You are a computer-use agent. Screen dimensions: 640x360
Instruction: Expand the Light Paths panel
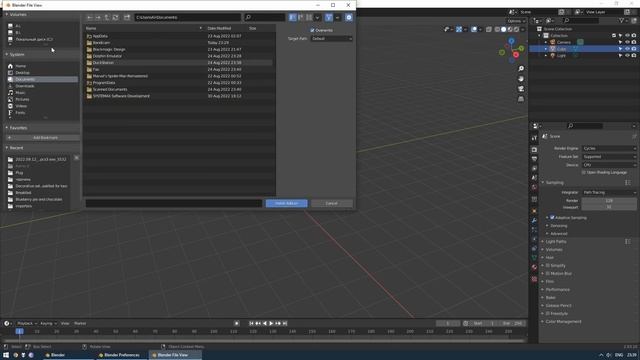coord(556,242)
